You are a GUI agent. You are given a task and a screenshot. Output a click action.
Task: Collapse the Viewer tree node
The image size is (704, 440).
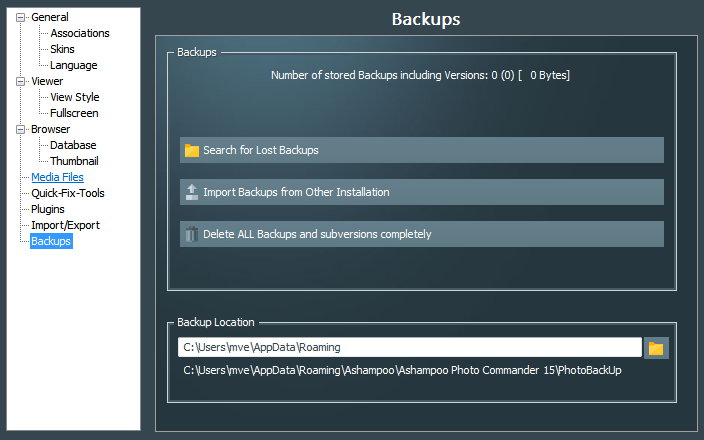(21, 81)
